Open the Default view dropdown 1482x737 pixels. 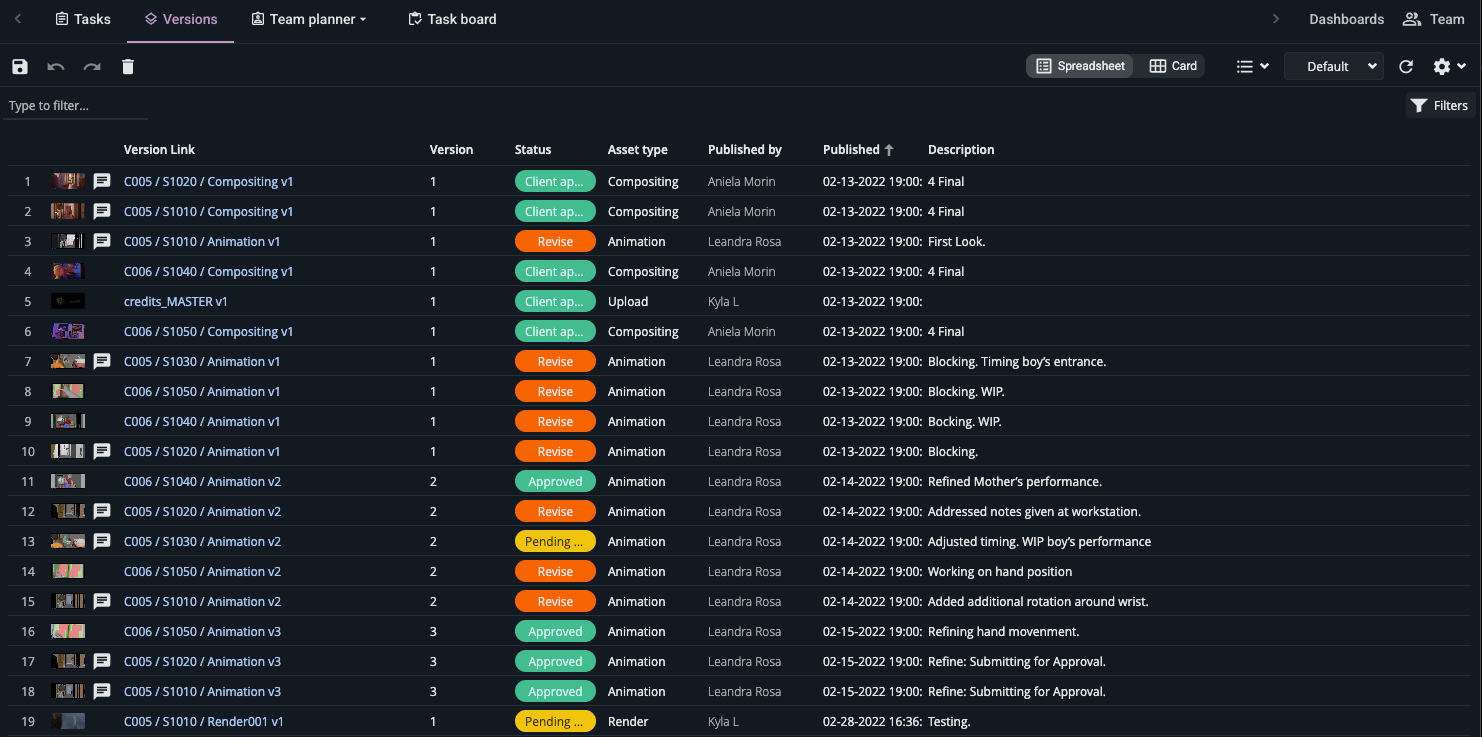coord(1333,67)
